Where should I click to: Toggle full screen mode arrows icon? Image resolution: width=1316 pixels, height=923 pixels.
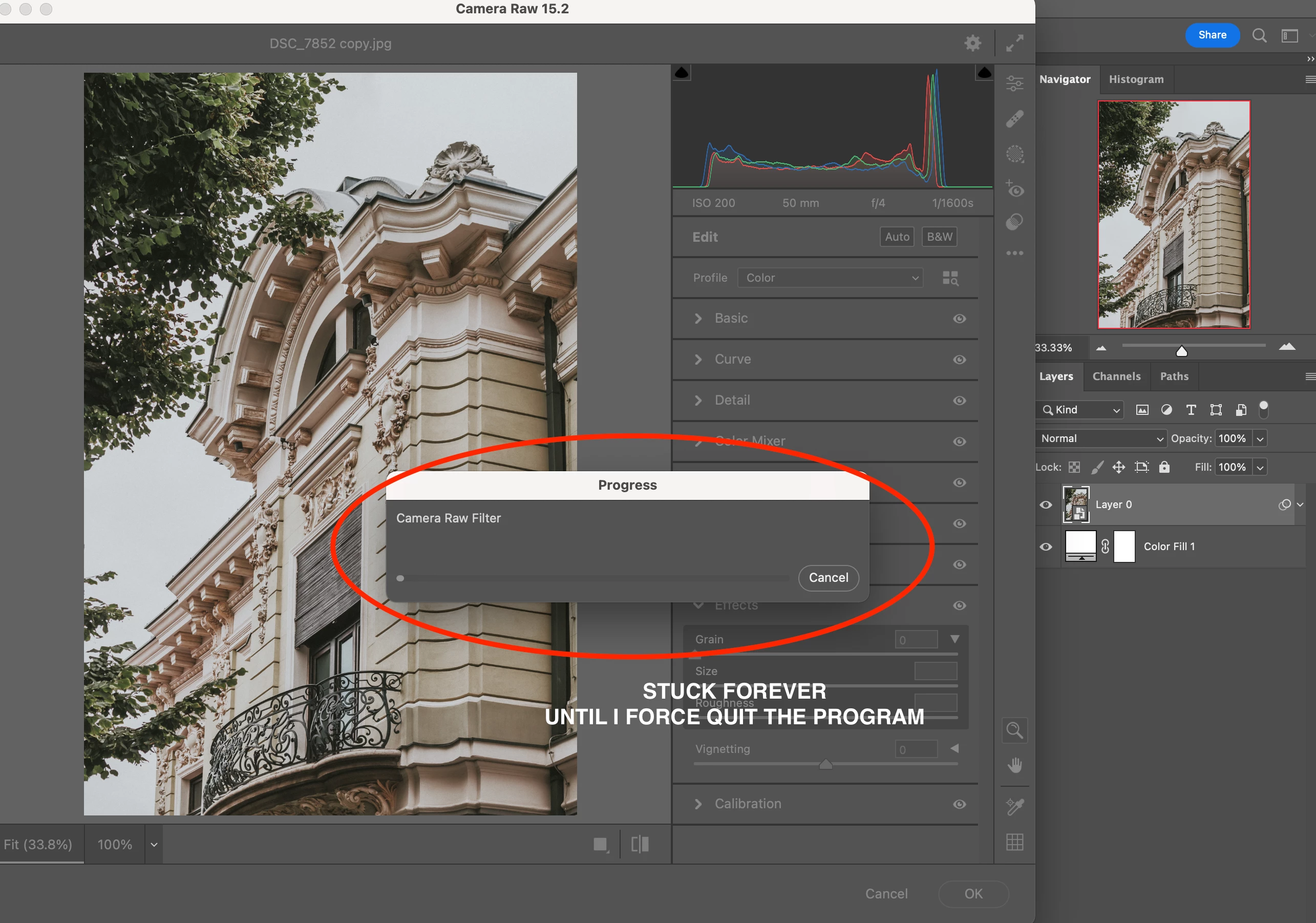(1014, 43)
